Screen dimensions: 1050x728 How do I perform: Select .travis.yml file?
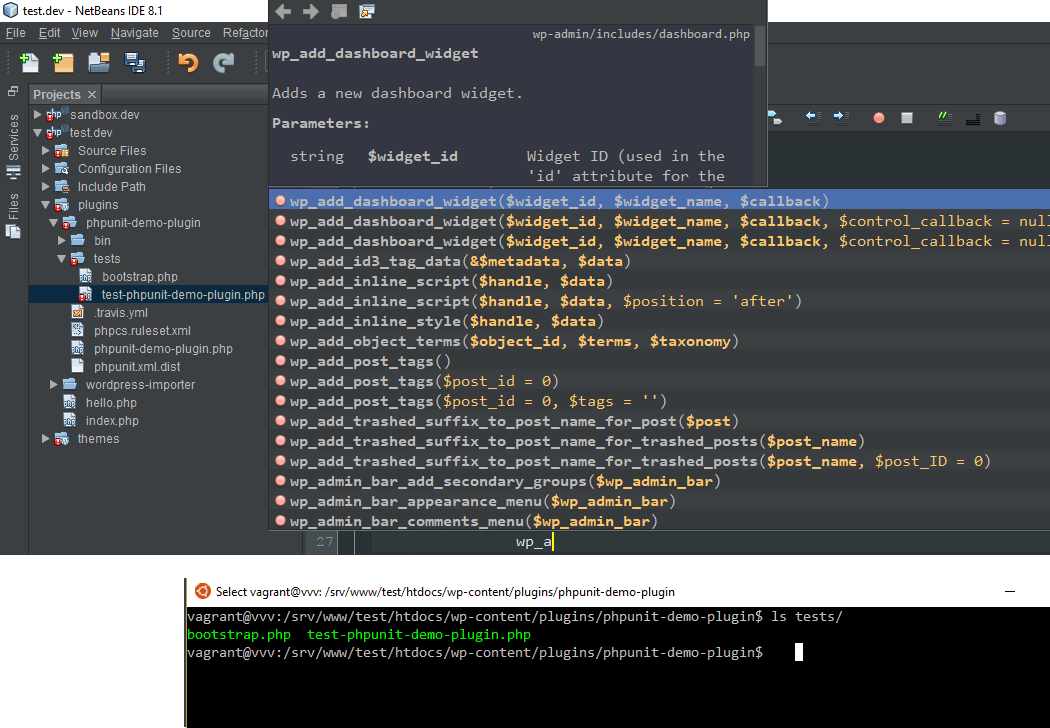pyautogui.click(x=121, y=313)
